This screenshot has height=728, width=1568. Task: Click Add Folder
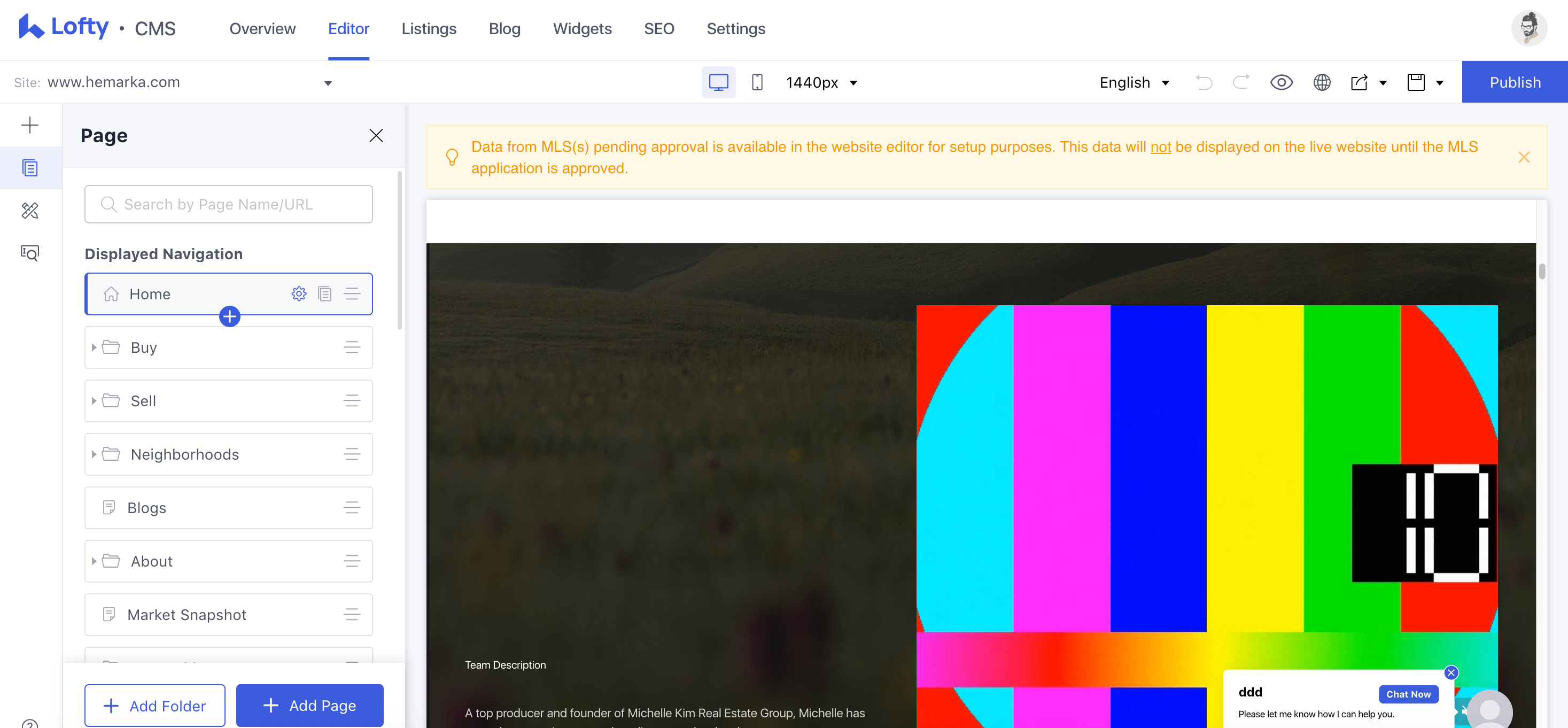point(154,706)
